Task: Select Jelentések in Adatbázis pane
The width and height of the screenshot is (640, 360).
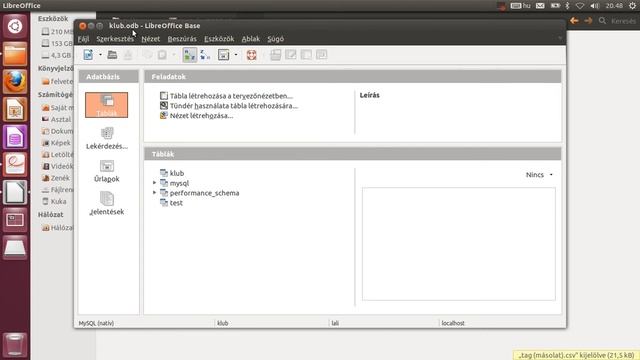Action: click(107, 204)
